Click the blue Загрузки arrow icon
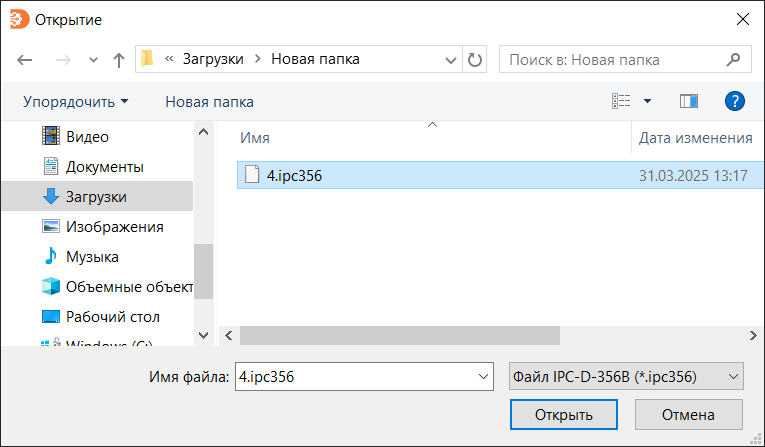Image resolution: width=765 pixels, height=447 pixels. point(51,196)
